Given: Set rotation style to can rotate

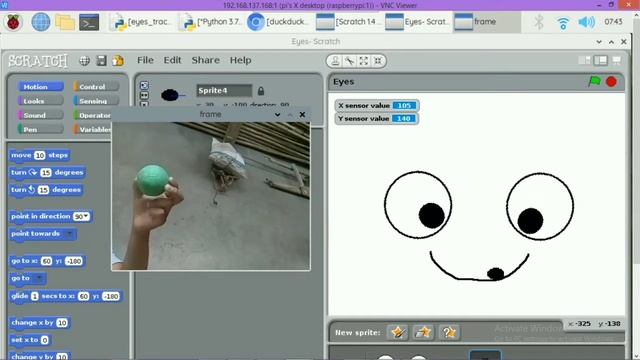Looking at the screenshot, I should (144, 85).
